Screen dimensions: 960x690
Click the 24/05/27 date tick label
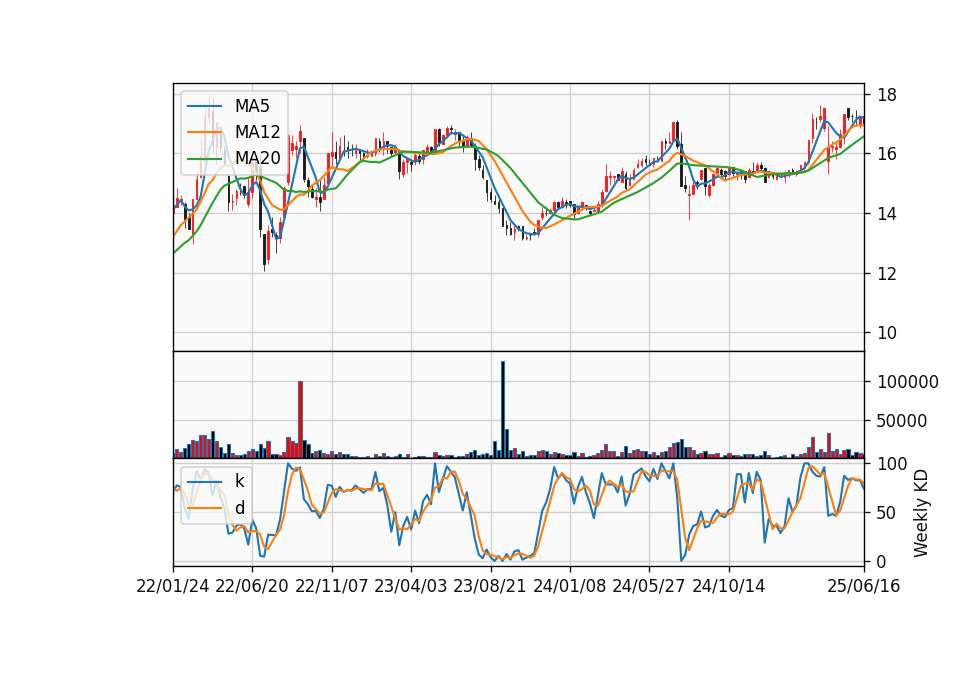pyautogui.click(x=649, y=586)
